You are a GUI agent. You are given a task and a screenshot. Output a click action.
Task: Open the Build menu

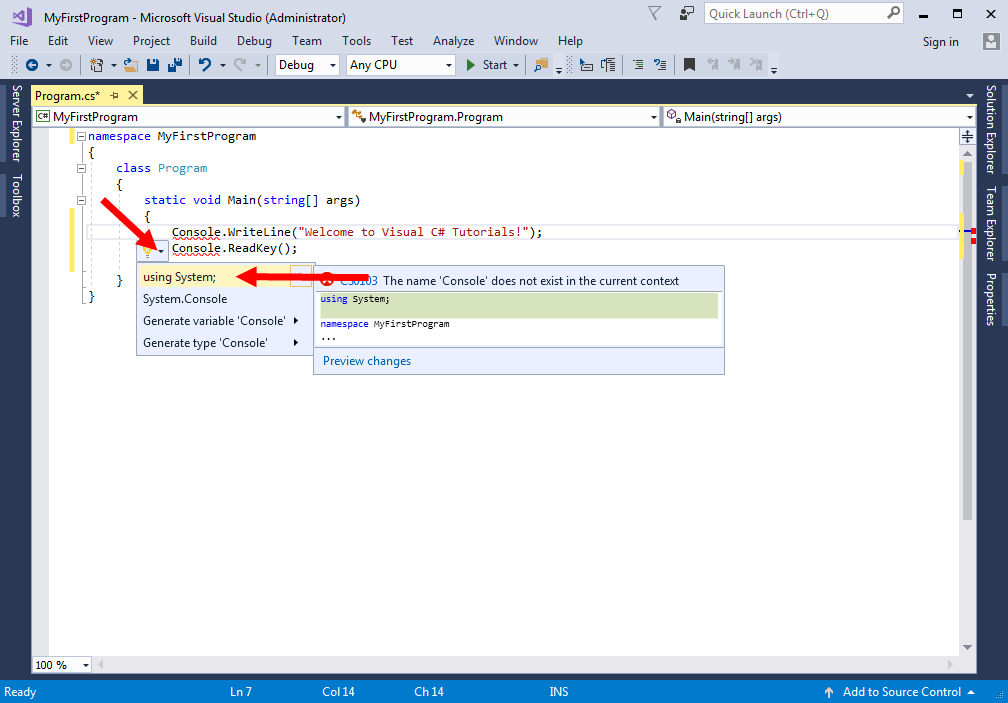[x=203, y=40]
